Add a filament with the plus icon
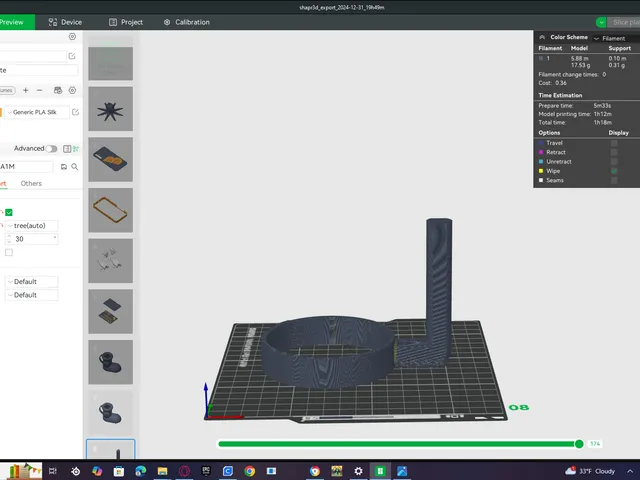640x480 pixels. tap(26, 90)
